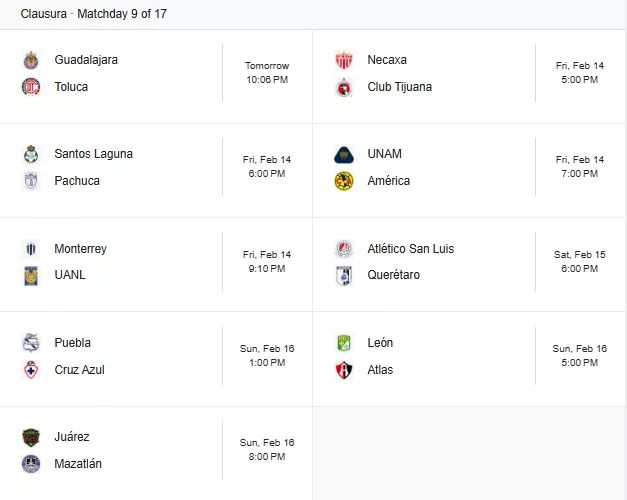Image resolution: width=627 pixels, height=500 pixels.
Task: Open the Pachuca team name
Action: pos(77,181)
